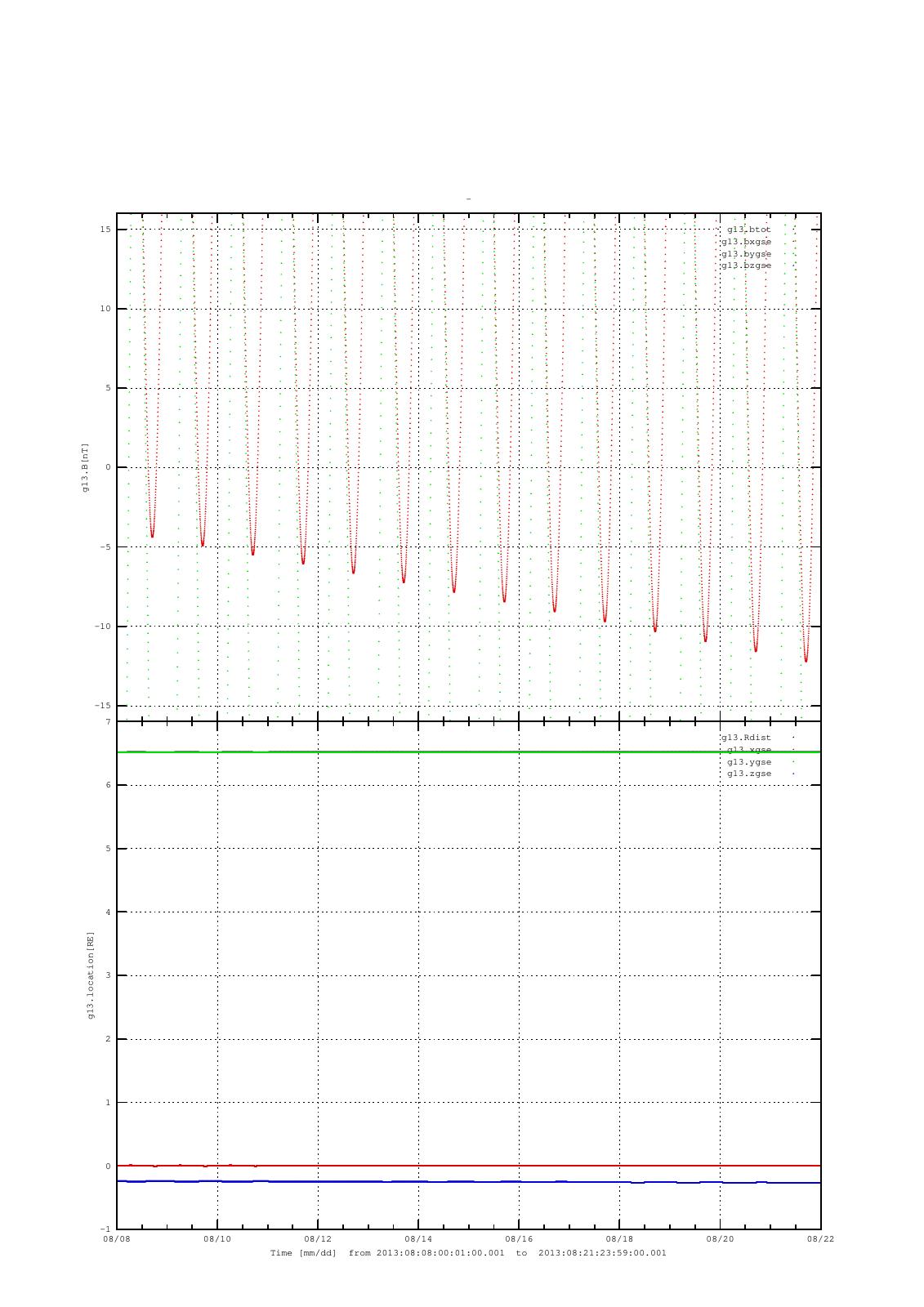Click the 08/12 date tick label

tap(318, 1239)
